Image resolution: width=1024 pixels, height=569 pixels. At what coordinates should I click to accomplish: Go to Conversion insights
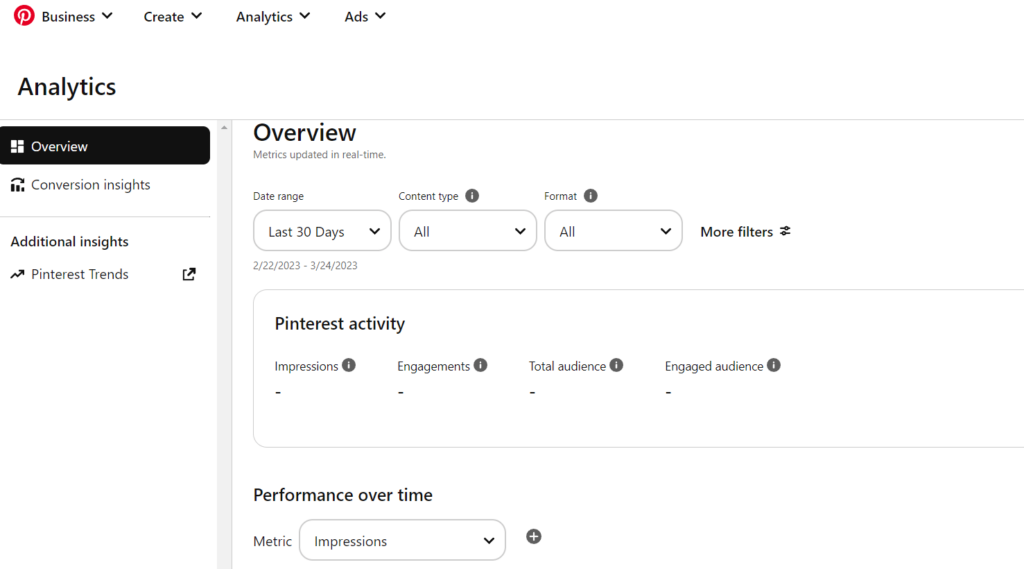point(90,185)
